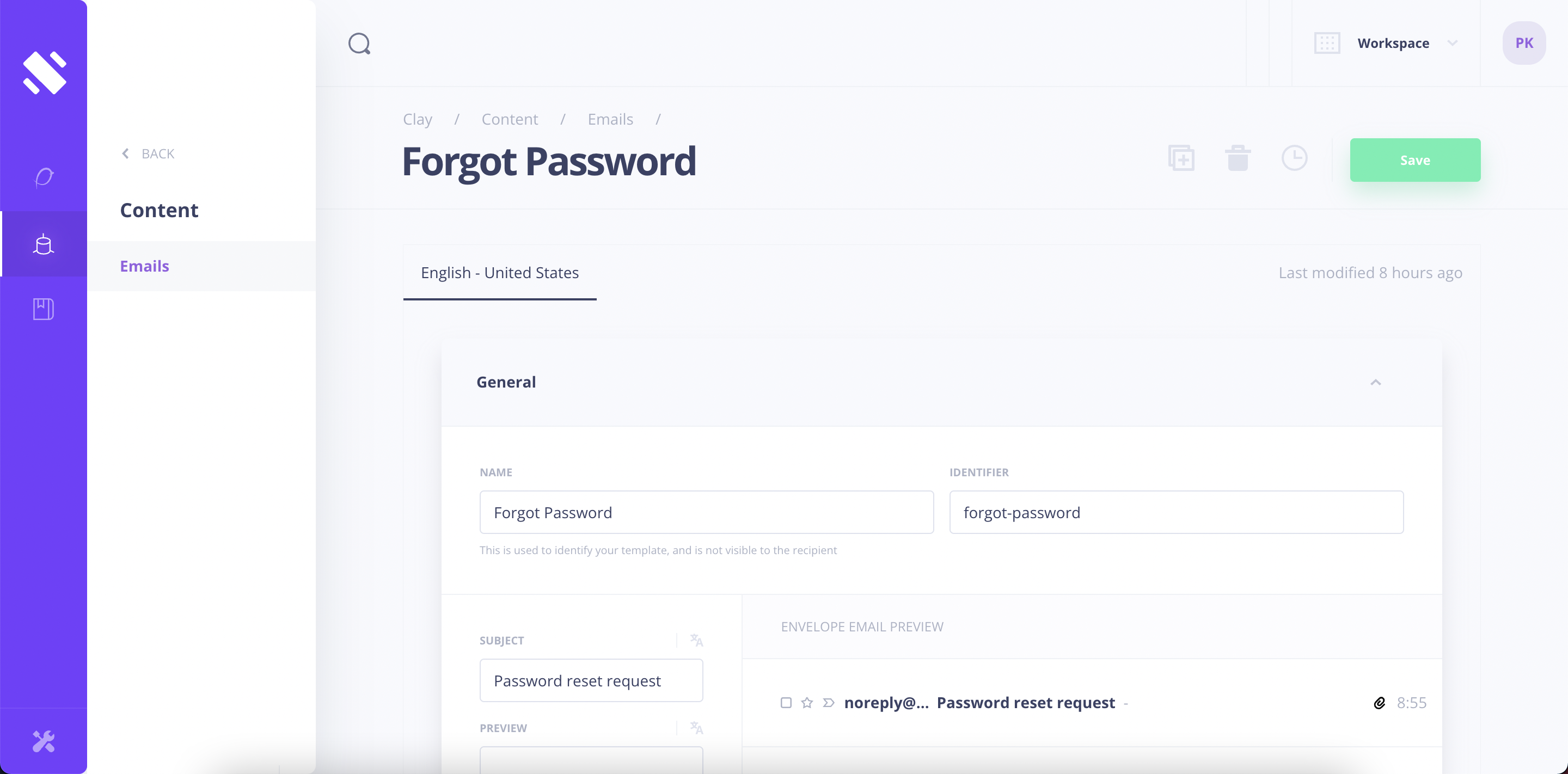Click the Save button
This screenshot has height=774, width=1568.
1414,159
